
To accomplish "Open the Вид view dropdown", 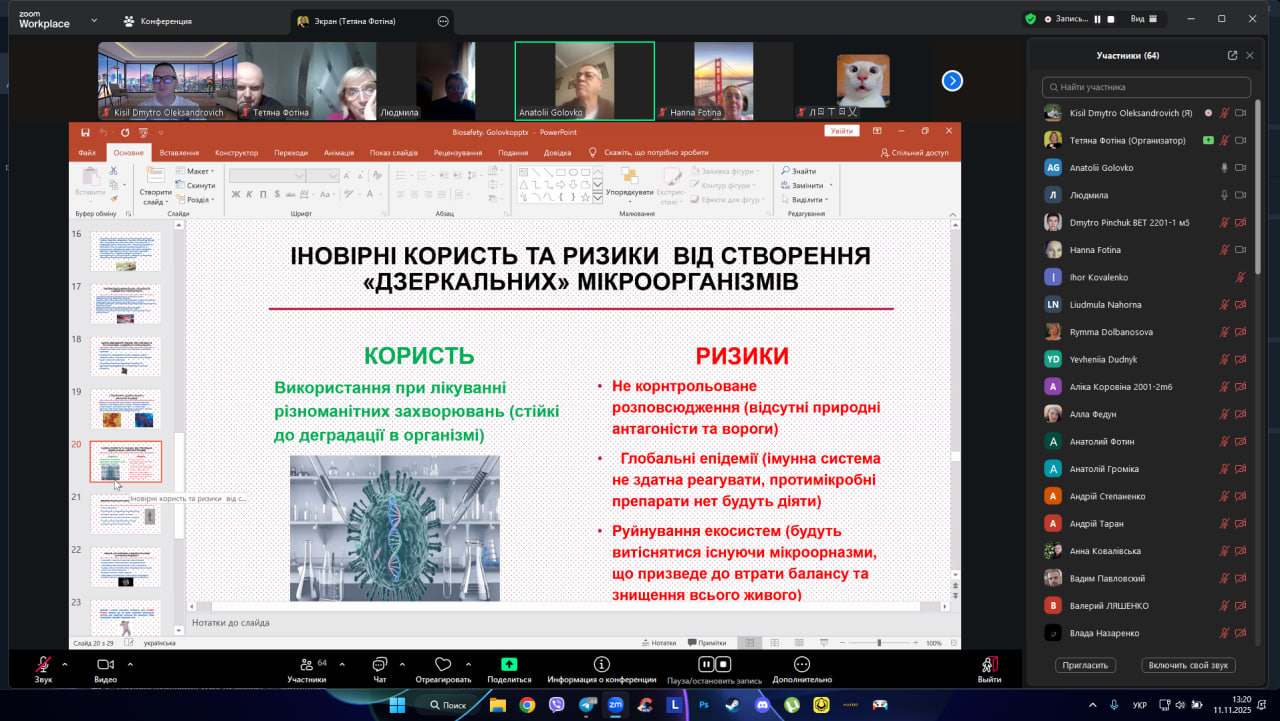I will pos(1143,19).
